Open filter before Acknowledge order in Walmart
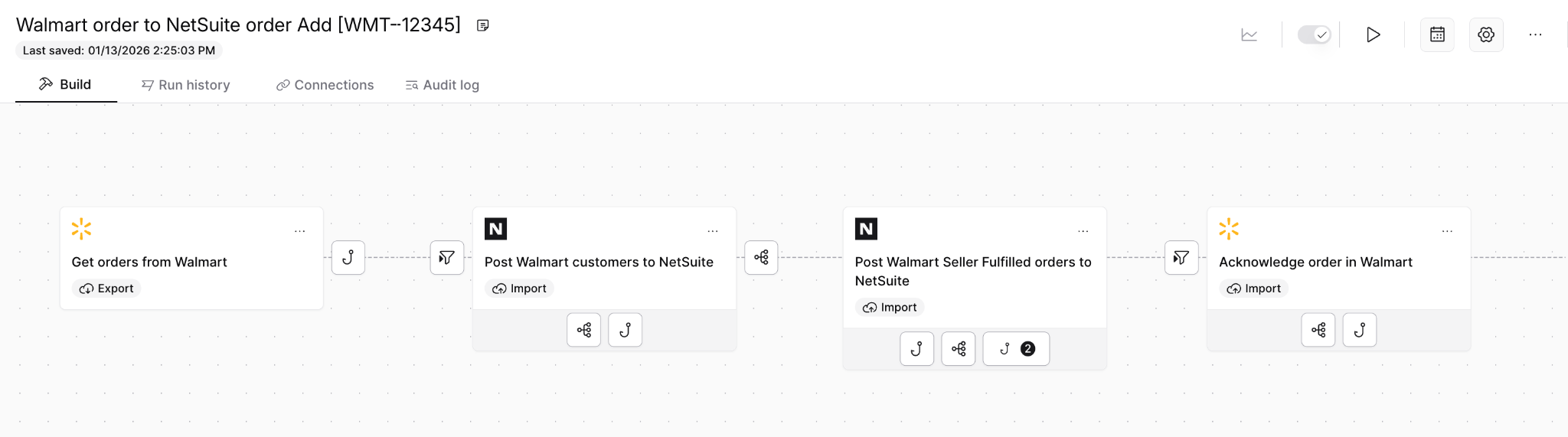This screenshot has height=437, width=1568. (x=1181, y=257)
